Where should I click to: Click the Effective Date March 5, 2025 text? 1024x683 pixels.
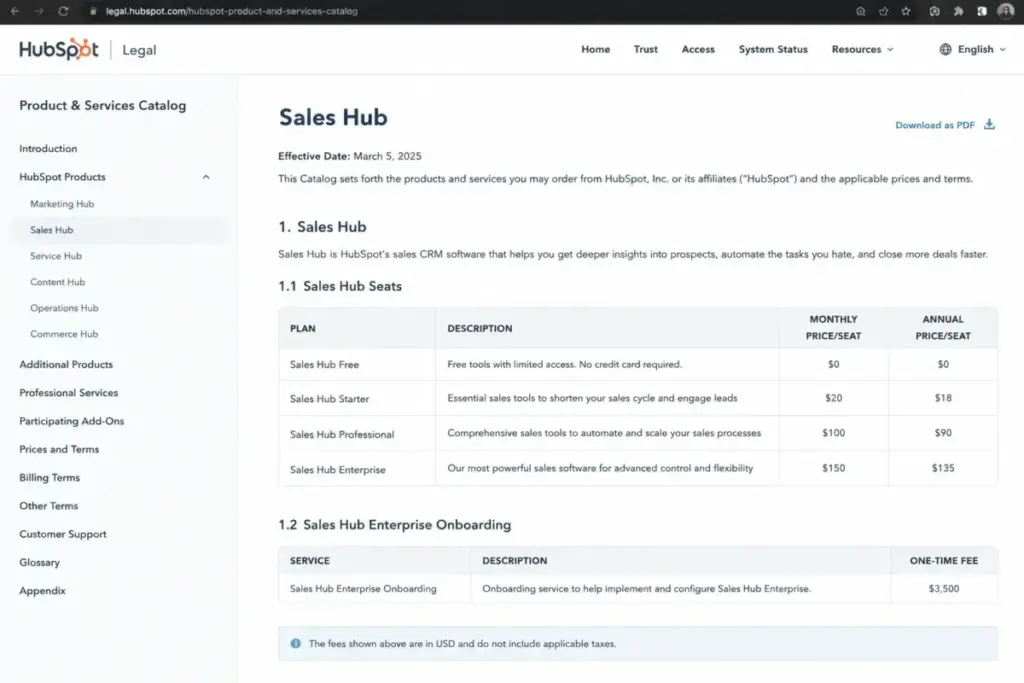coord(350,156)
